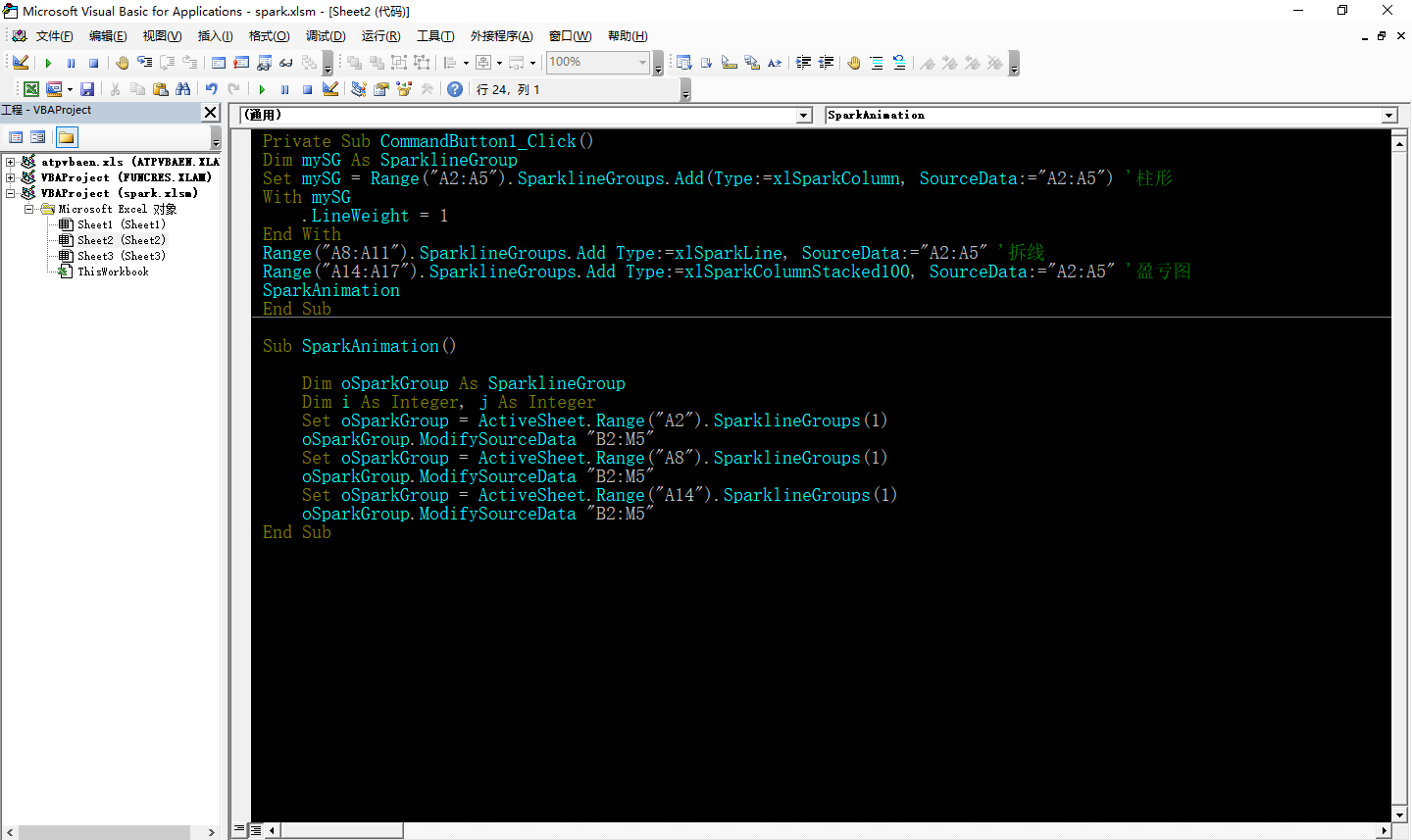Click Complete Word icon
The height and width of the screenshot is (840, 1412).
click(775, 62)
